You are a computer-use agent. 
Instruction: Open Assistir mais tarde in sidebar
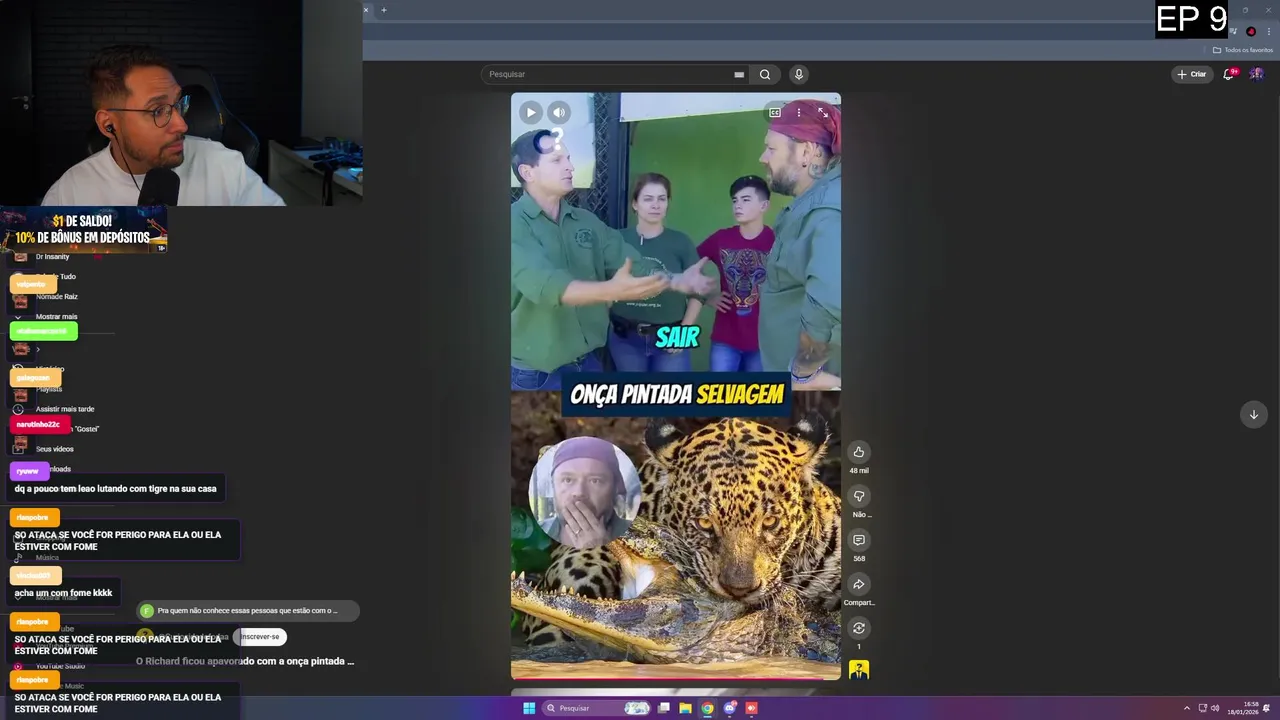(65, 409)
